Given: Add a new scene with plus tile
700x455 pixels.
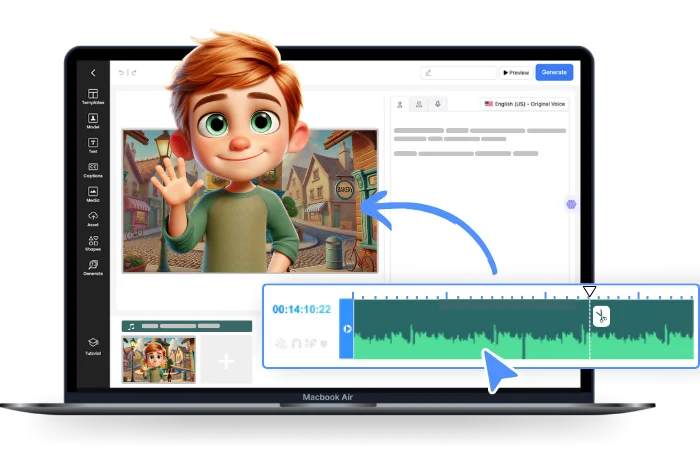Looking at the screenshot, I should click(x=226, y=361).
